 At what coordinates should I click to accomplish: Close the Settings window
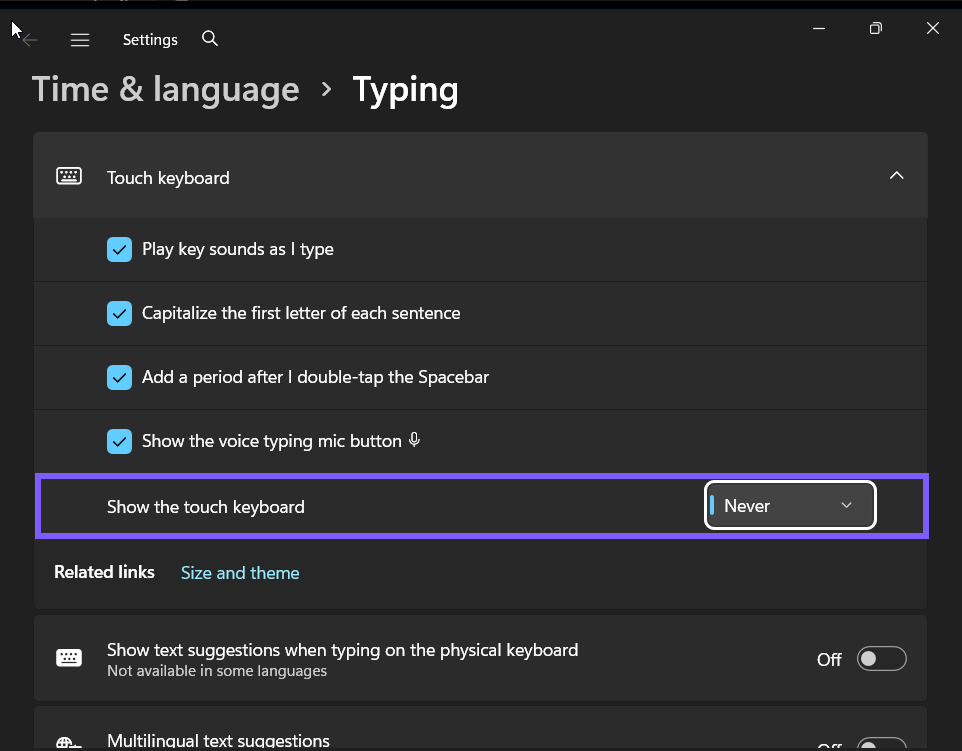[933, 28]
